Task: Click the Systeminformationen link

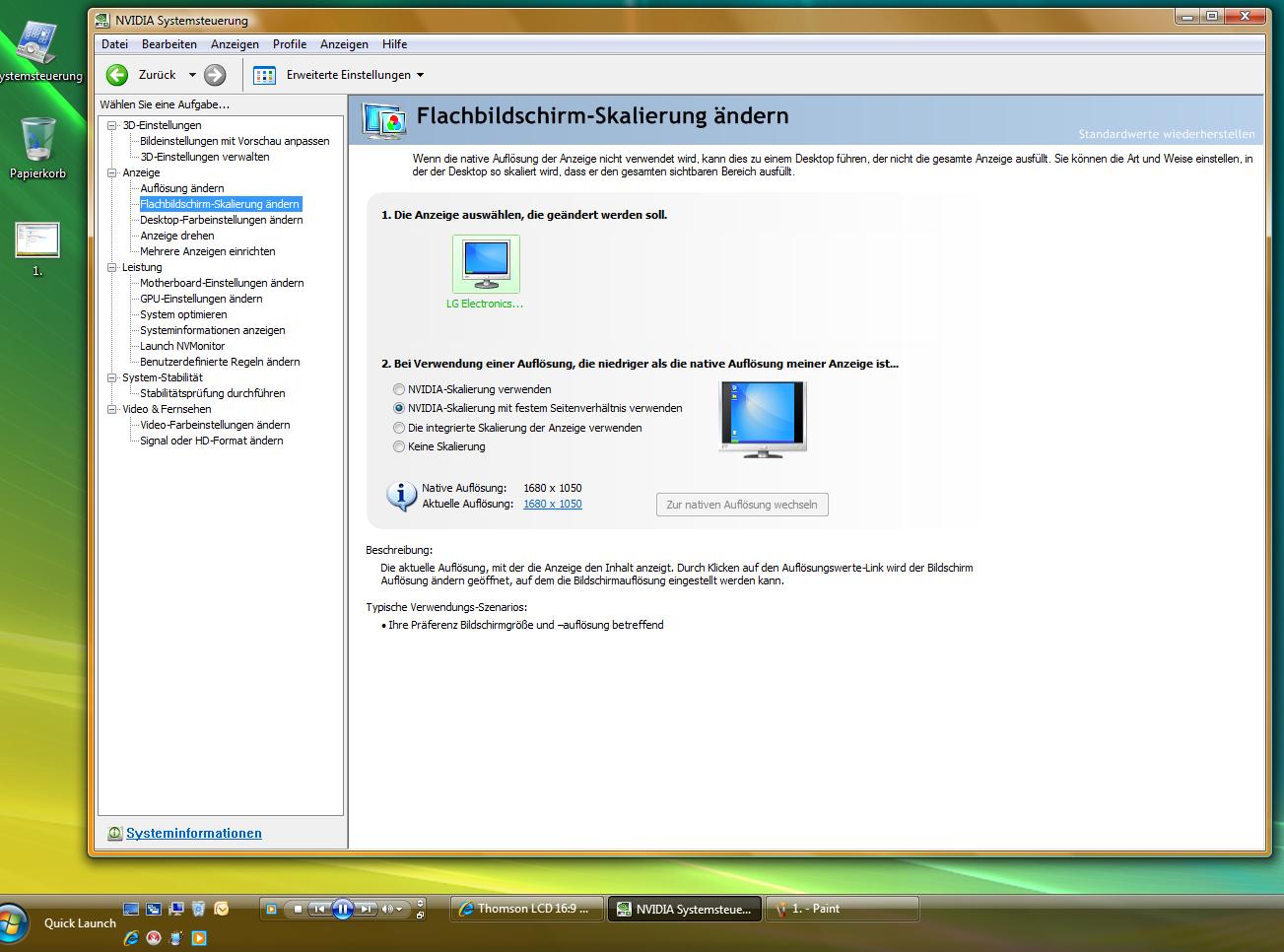Action: (x=194, y=834)
